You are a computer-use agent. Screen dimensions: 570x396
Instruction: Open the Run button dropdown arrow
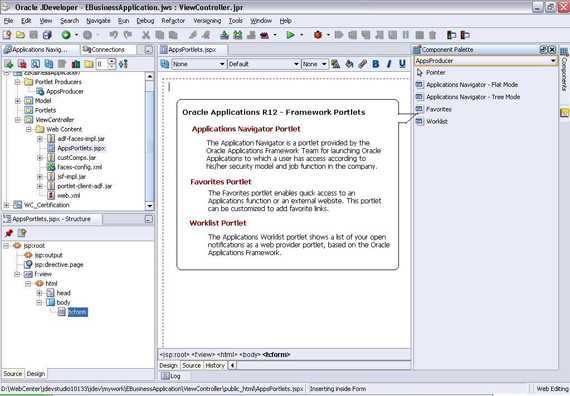pyautogui.click(x=301, y=35)
